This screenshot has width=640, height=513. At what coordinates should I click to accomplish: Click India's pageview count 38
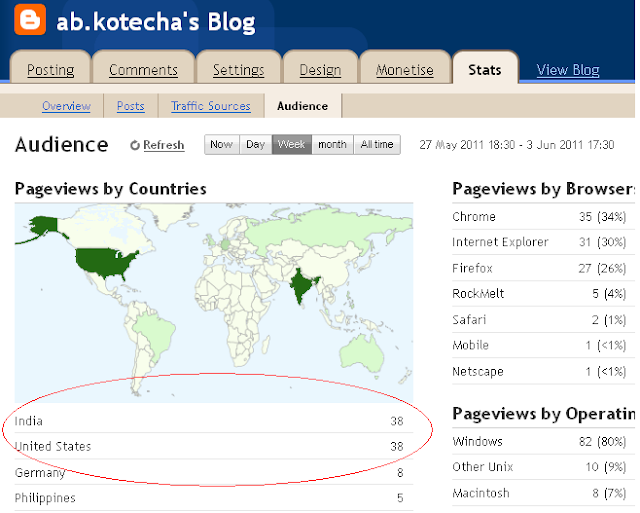point(397,421)
